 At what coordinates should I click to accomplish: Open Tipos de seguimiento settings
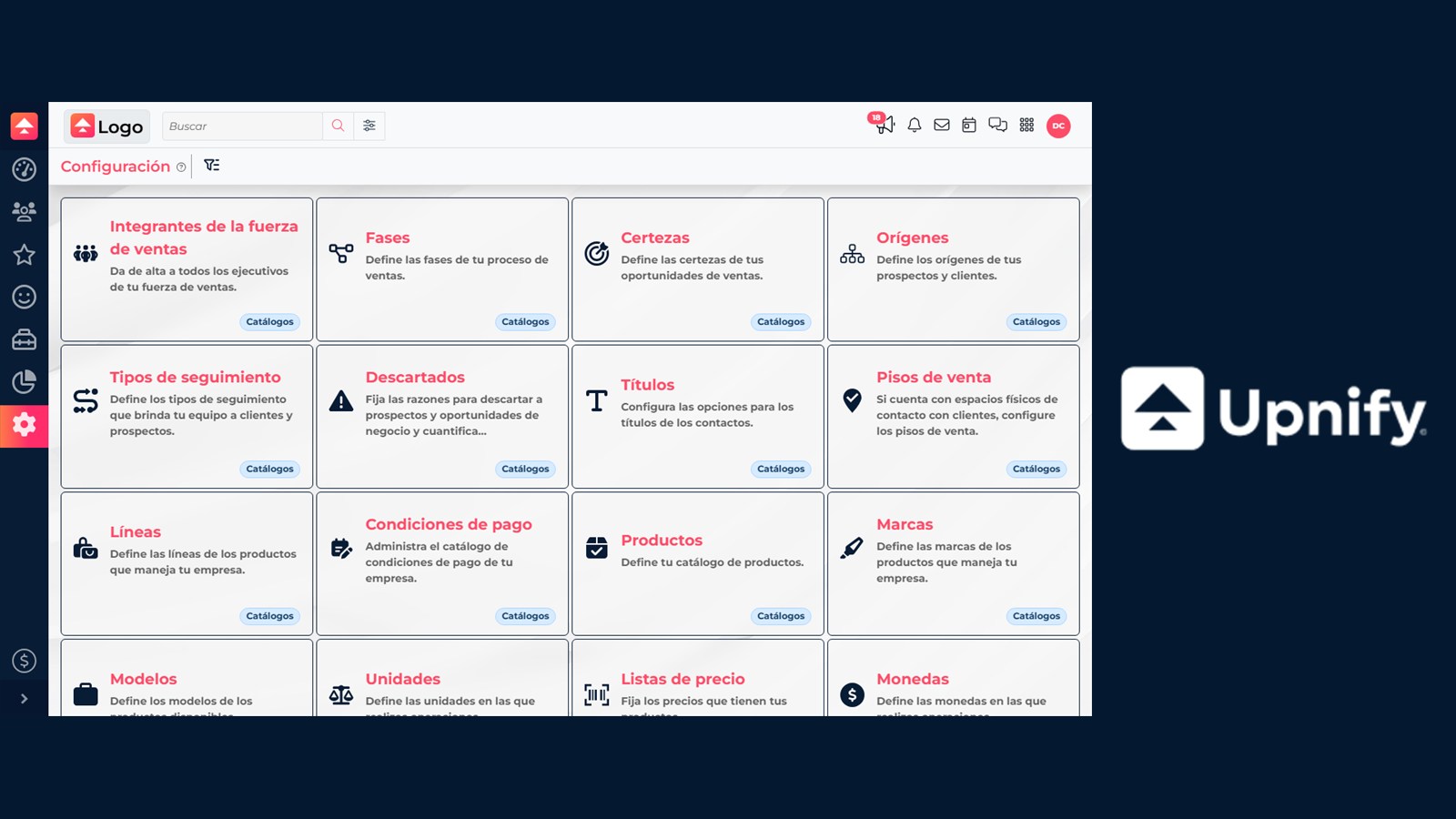(187, 417)
